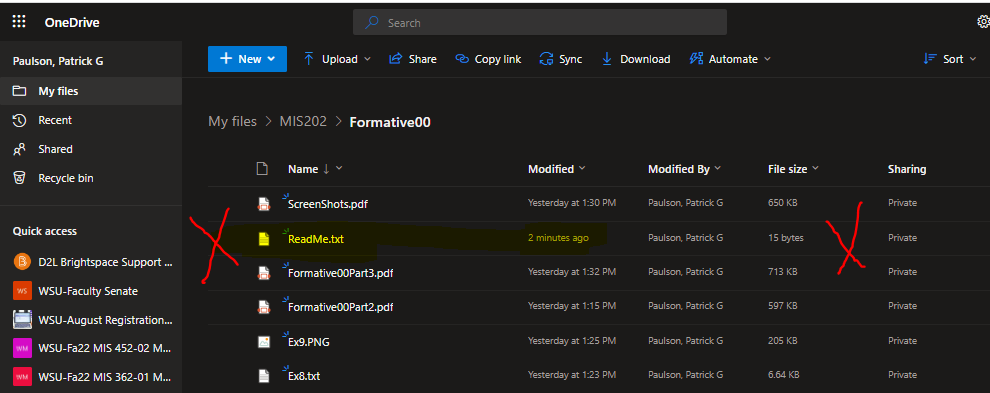
Task: Open the settings gear icon
Action: [x=983, y=22]
